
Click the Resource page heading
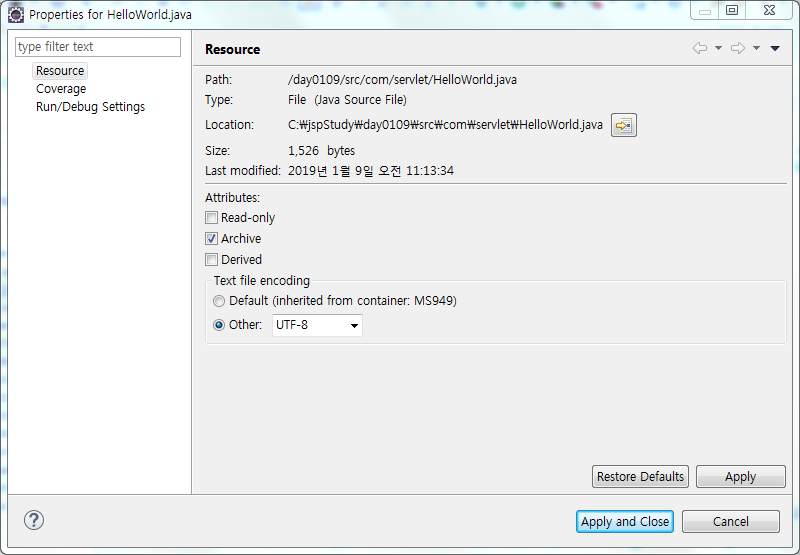point(233,49)
